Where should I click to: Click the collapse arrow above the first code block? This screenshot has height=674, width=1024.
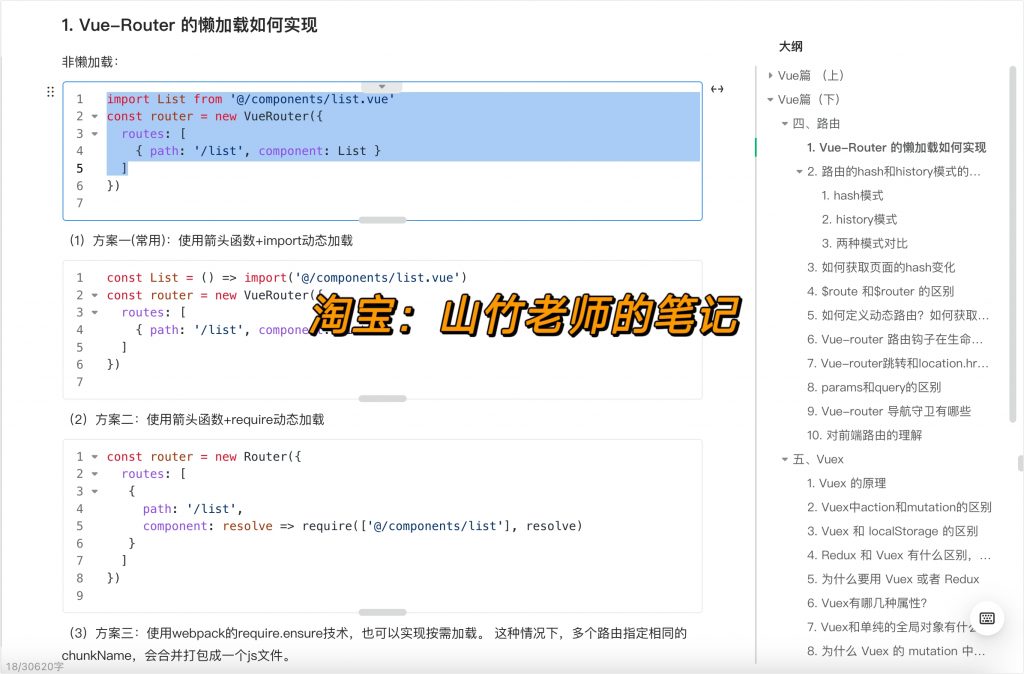coord(381,85)
